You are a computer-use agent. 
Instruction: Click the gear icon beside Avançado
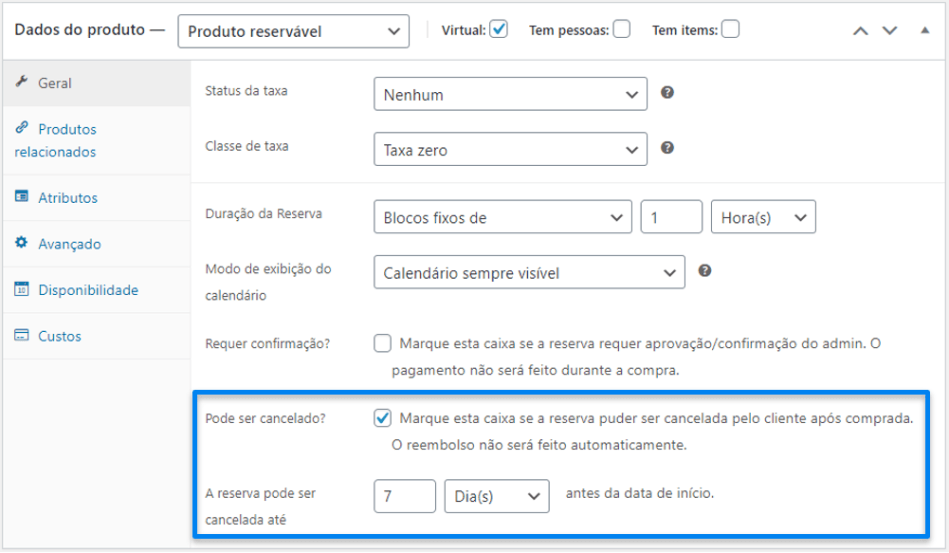21,243
